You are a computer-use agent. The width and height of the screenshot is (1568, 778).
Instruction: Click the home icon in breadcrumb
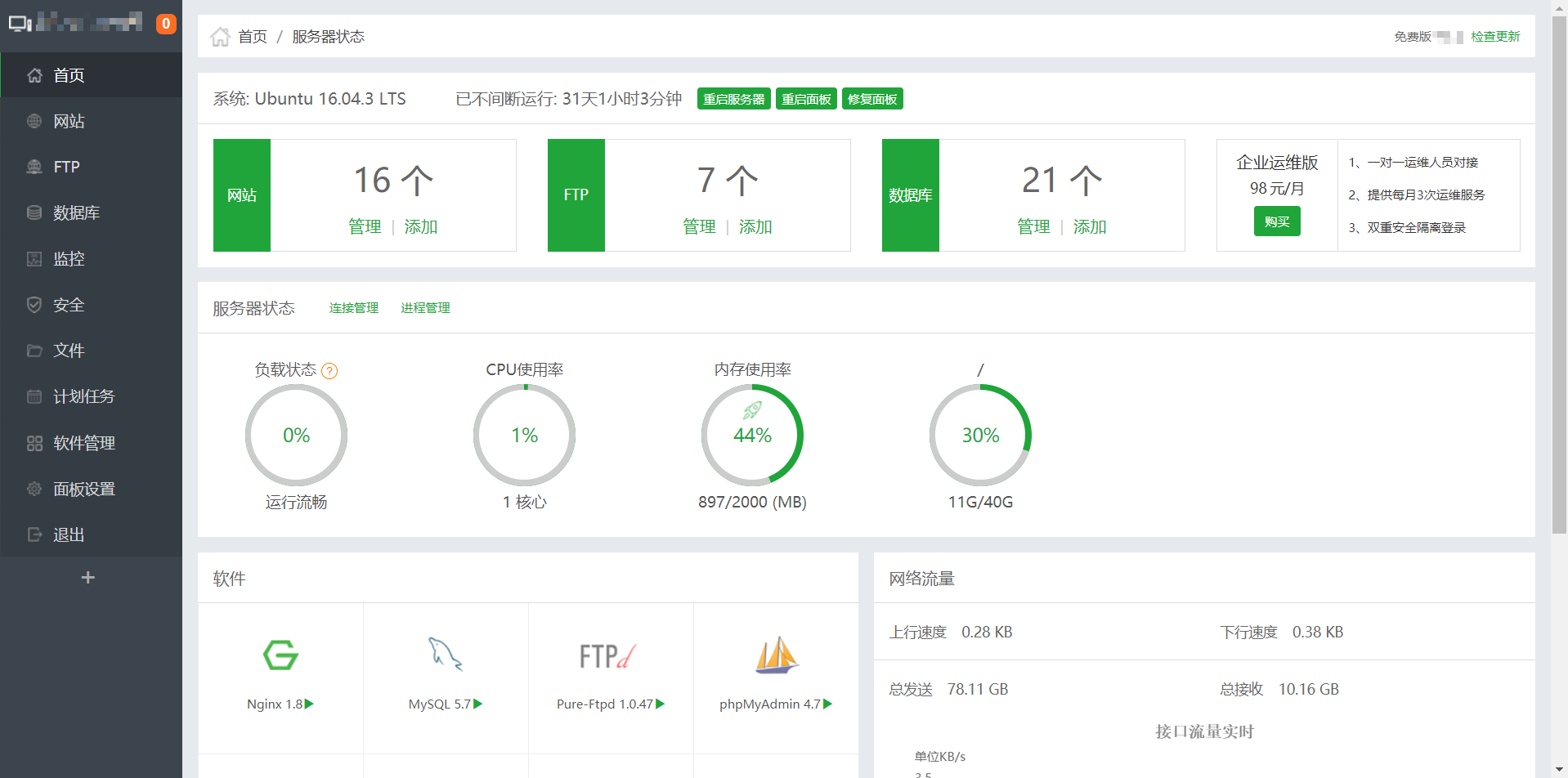[x=220, y=37]
